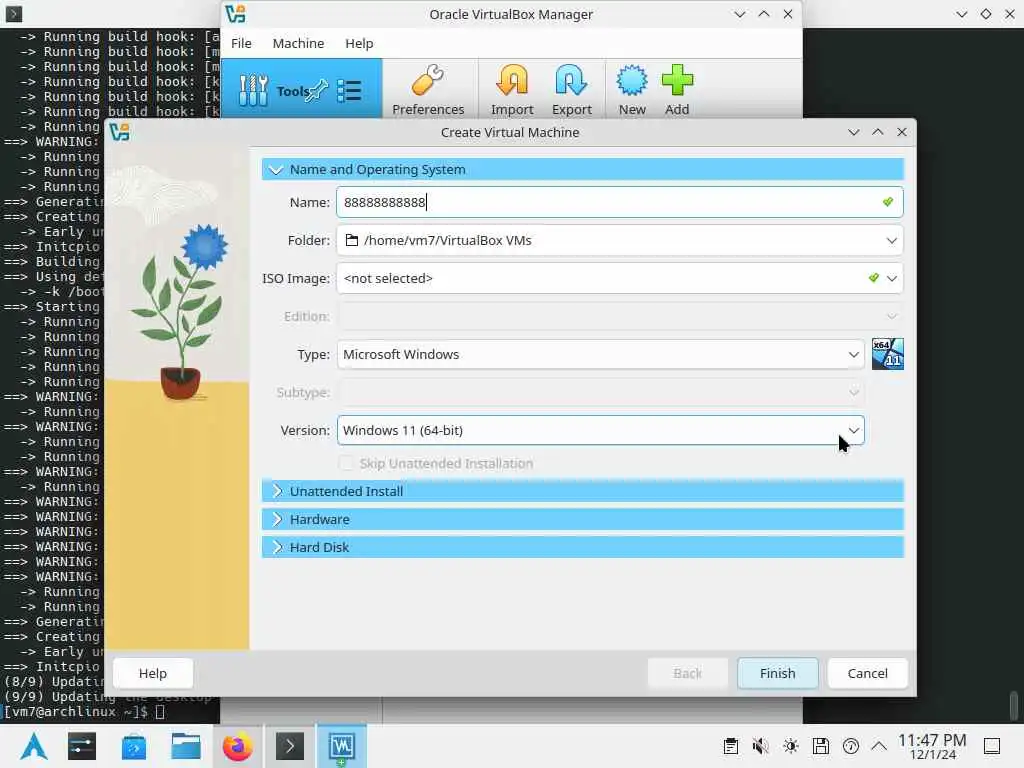
Task: Switch to VirtualBox taskbar entry
Action: (342, 746)
